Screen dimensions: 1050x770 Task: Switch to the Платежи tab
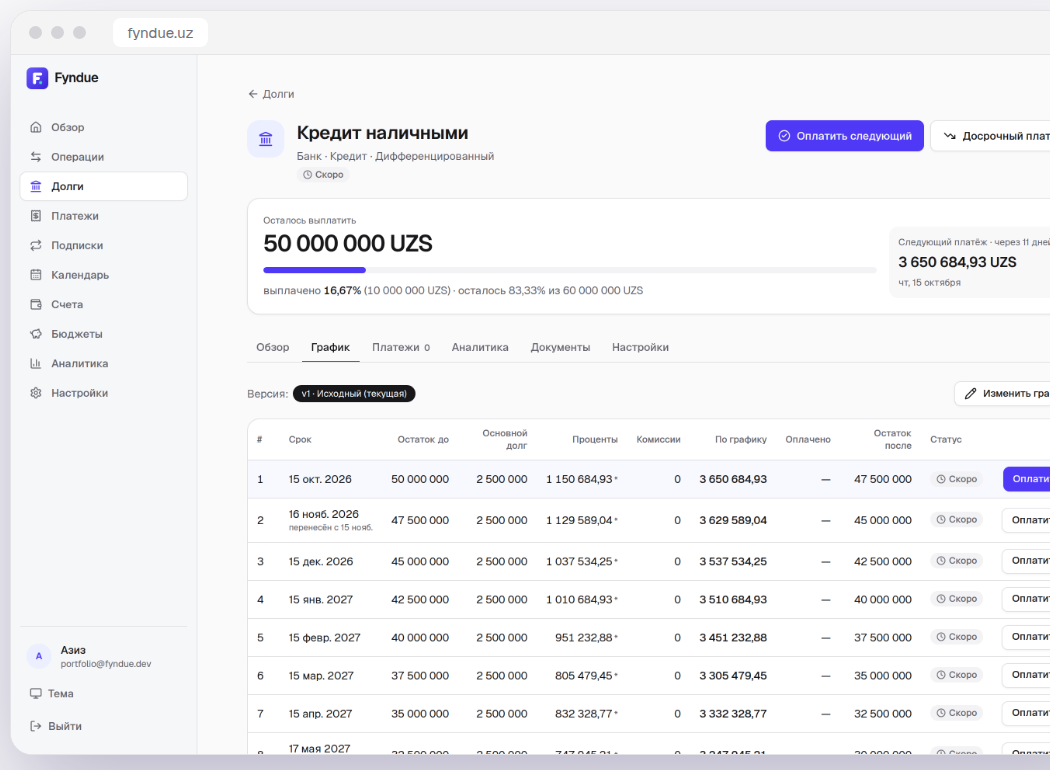click(x=400, y=347)
